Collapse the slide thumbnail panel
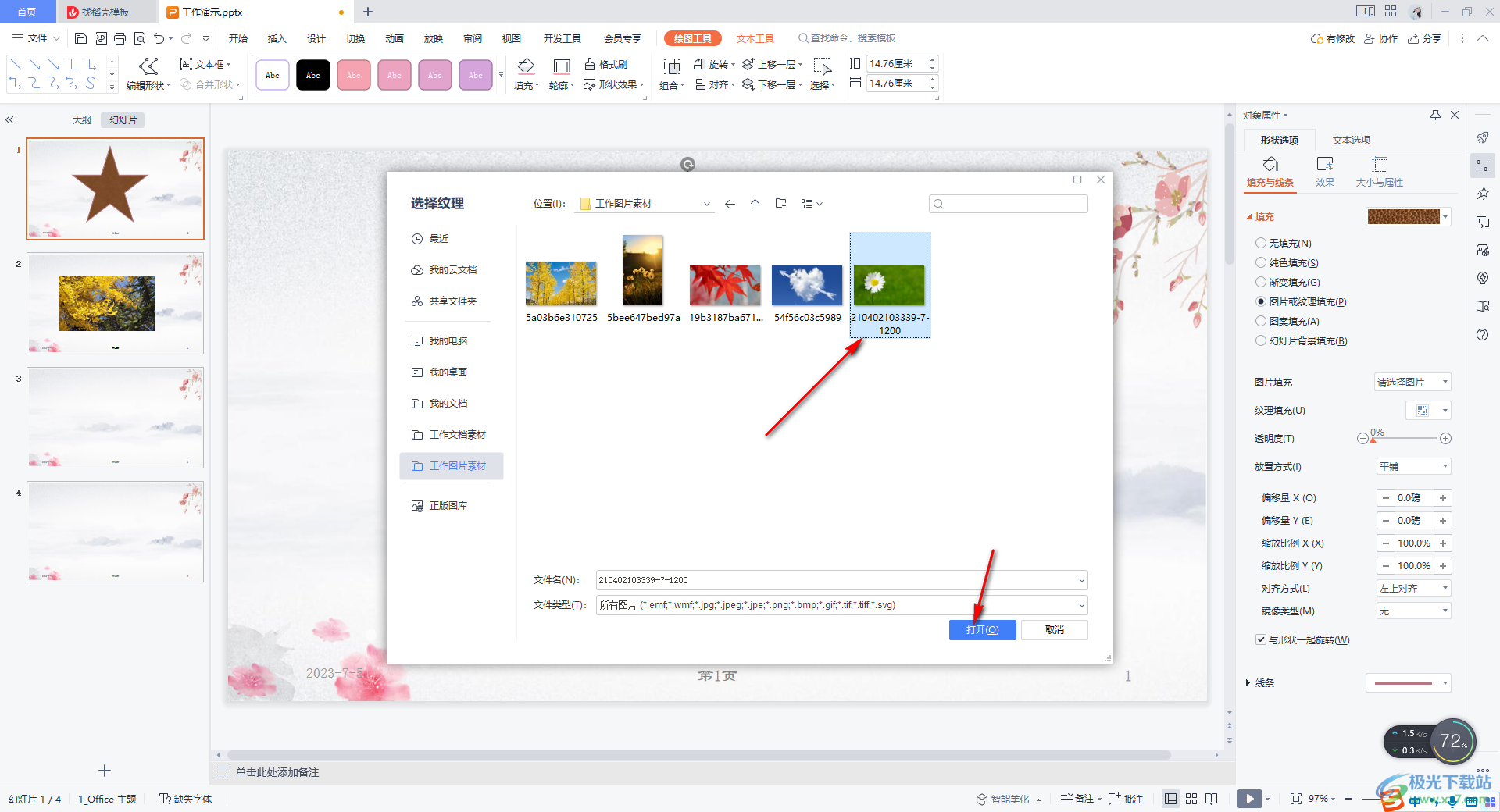The image size is (1500, 812). pos(9,120)
